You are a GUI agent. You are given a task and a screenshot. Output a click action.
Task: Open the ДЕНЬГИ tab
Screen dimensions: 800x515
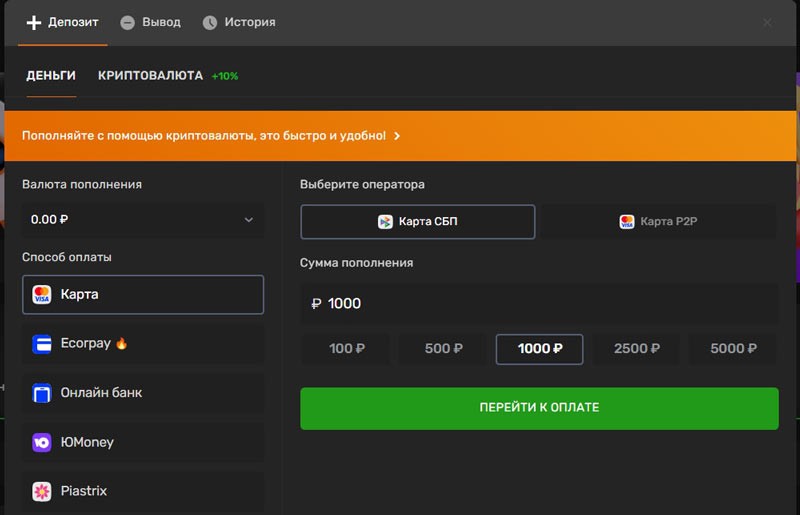51,76
